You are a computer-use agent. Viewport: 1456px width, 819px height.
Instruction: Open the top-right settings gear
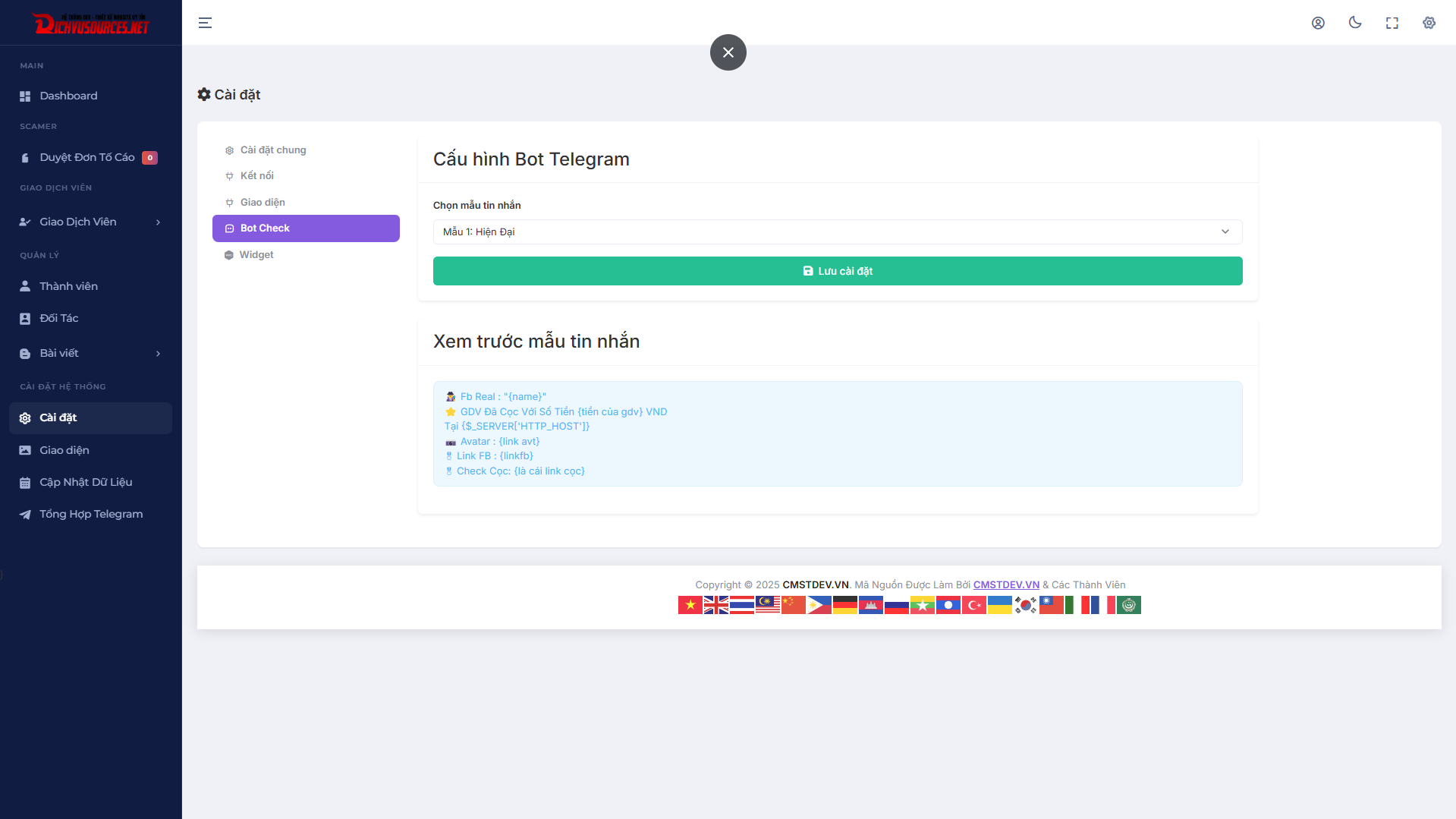(1429, 23)
